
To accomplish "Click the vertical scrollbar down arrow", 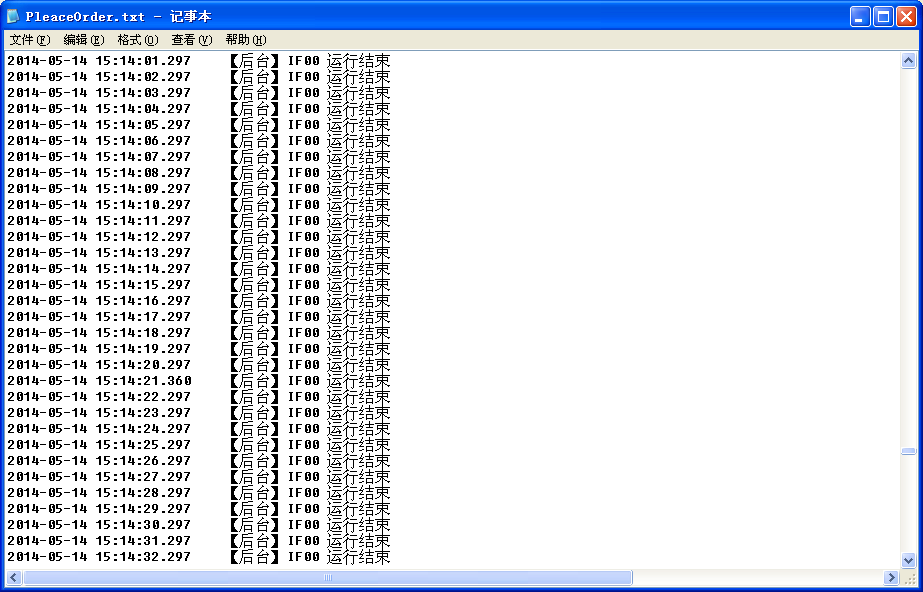I will pos(908,560).
